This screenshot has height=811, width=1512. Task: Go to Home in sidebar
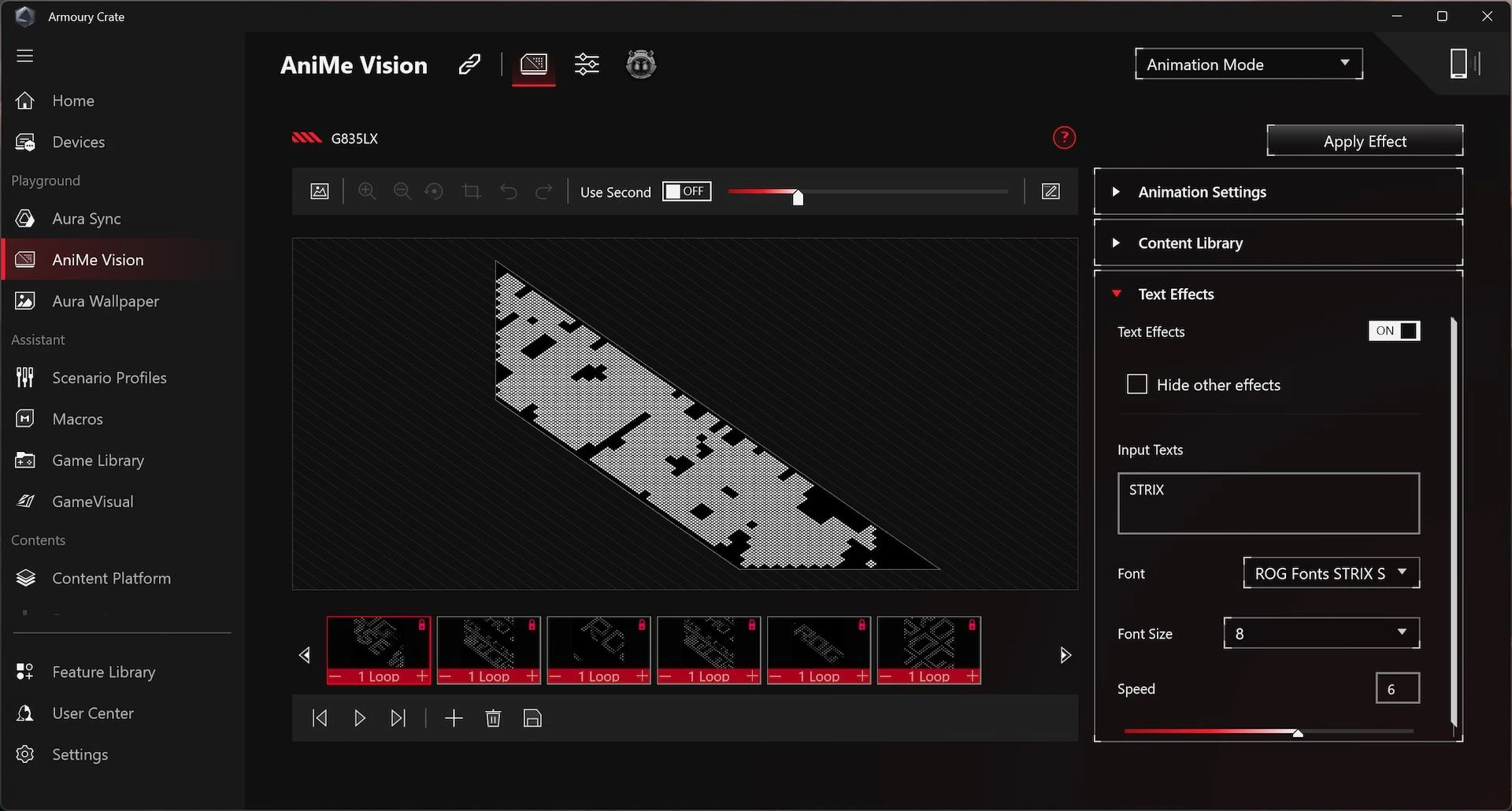tap(73, 101)
